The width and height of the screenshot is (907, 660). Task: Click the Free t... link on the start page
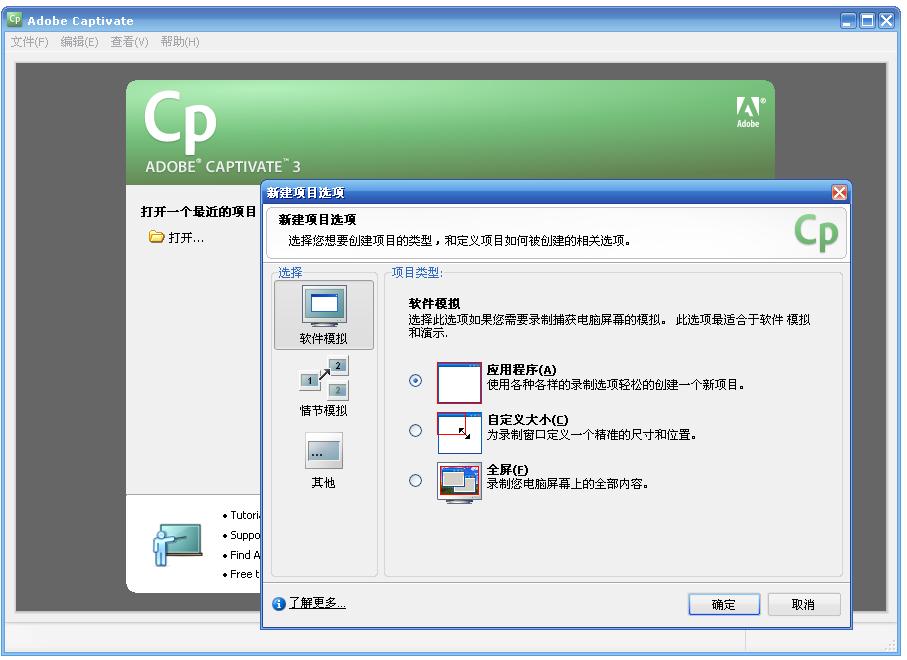tap(245, 574)
